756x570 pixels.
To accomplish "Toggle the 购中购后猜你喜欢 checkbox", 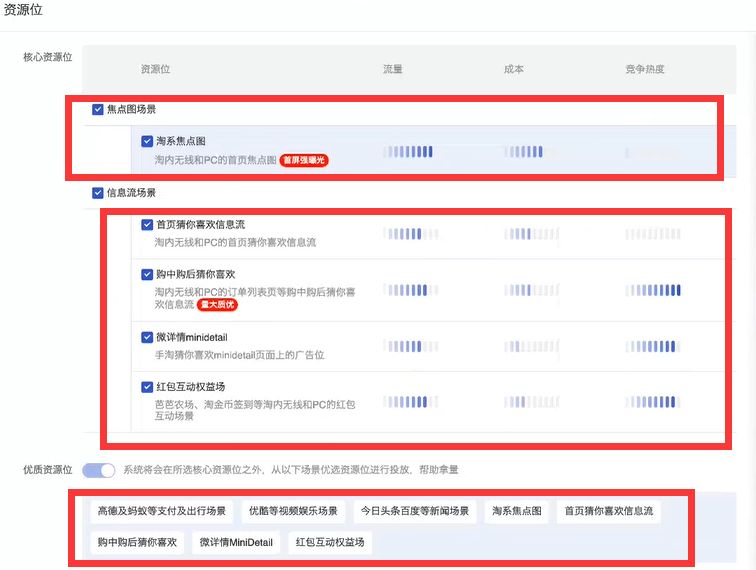I will (147, 274).
